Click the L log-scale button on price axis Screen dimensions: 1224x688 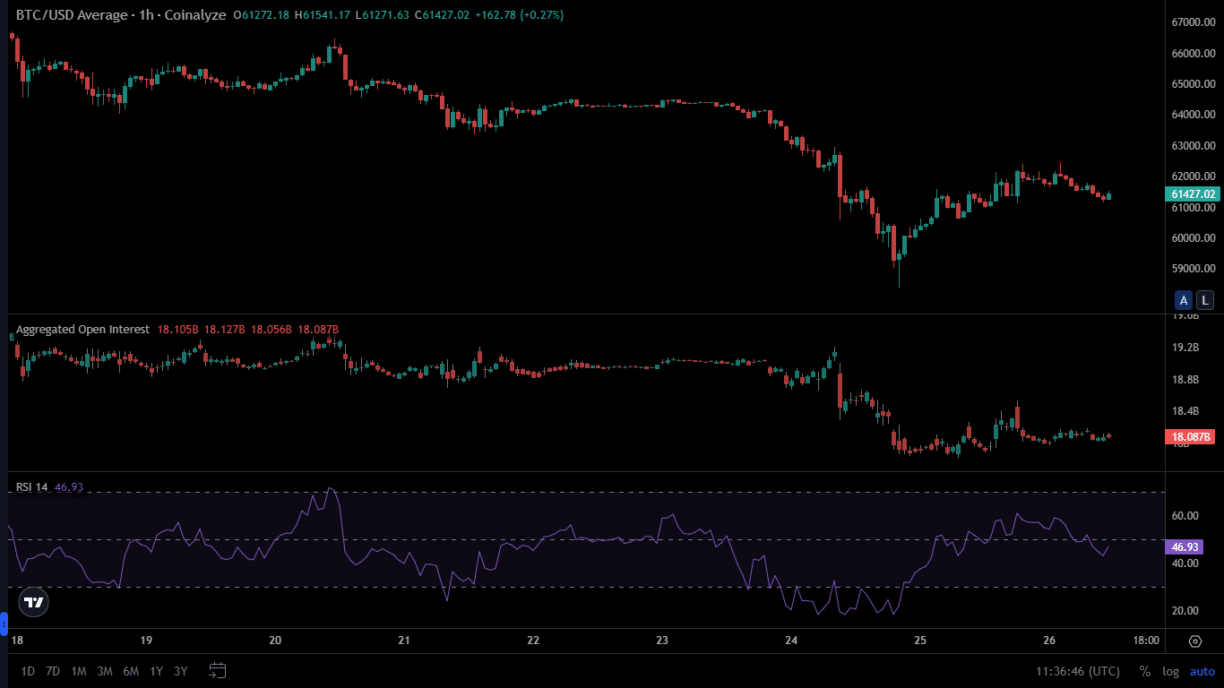click(x=1205, y=299)
